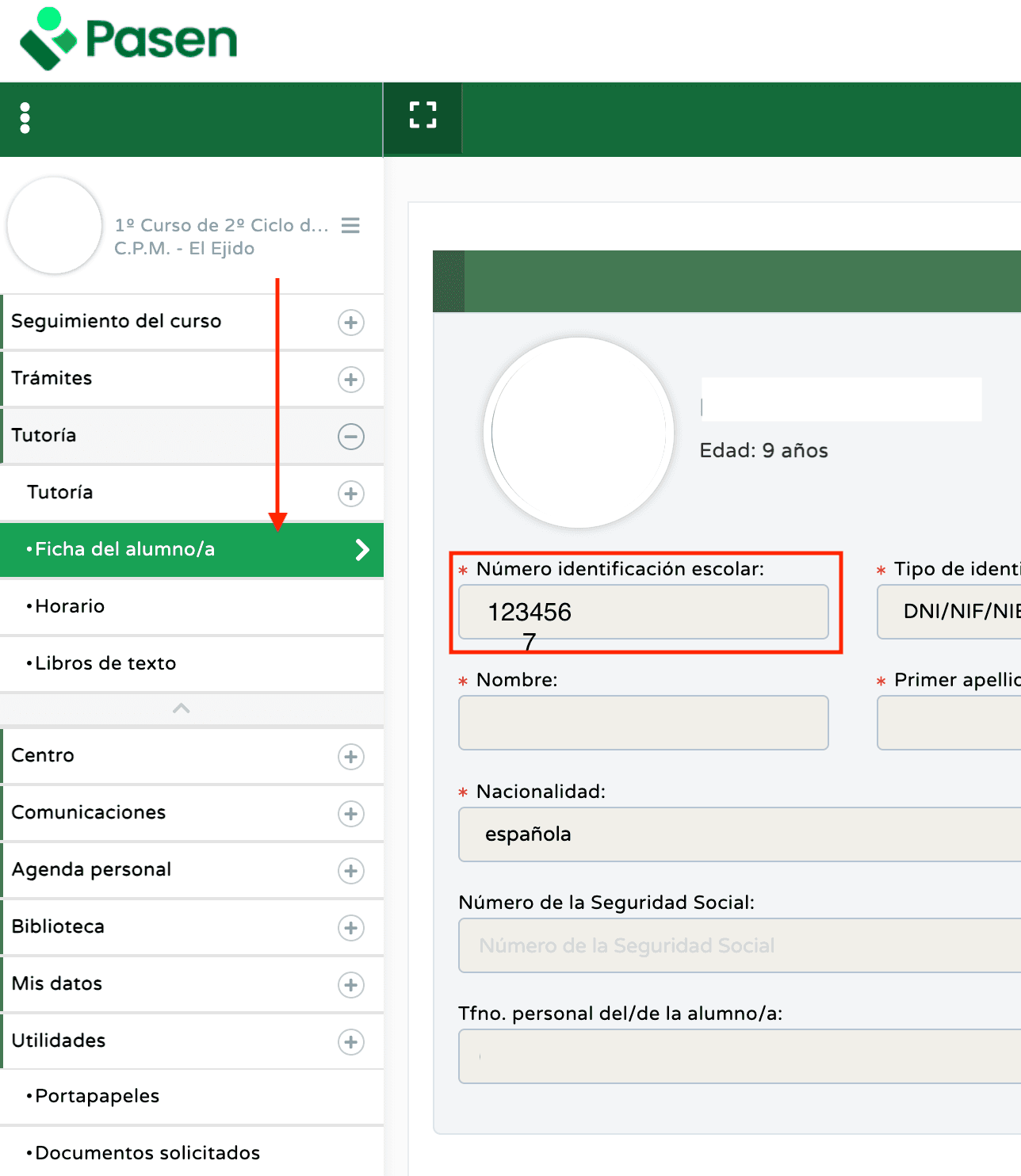Image resolution: width=1021 pixels, height=1176 pixels.
Task: Expand the nested Tutoría submenu
Action: pyautogui.click(x=350, y=494)
